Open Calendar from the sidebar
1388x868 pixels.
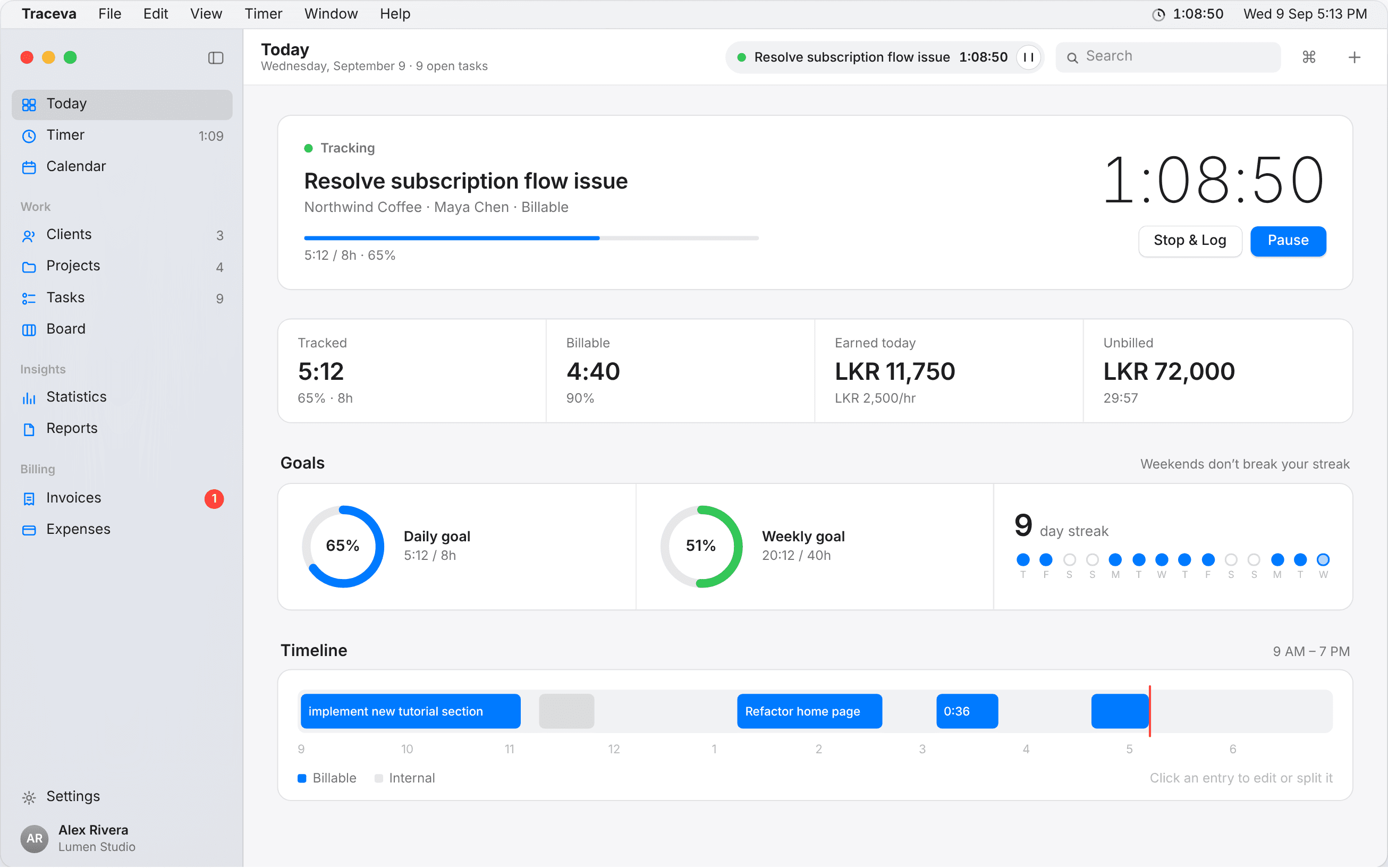pos(122,166)
